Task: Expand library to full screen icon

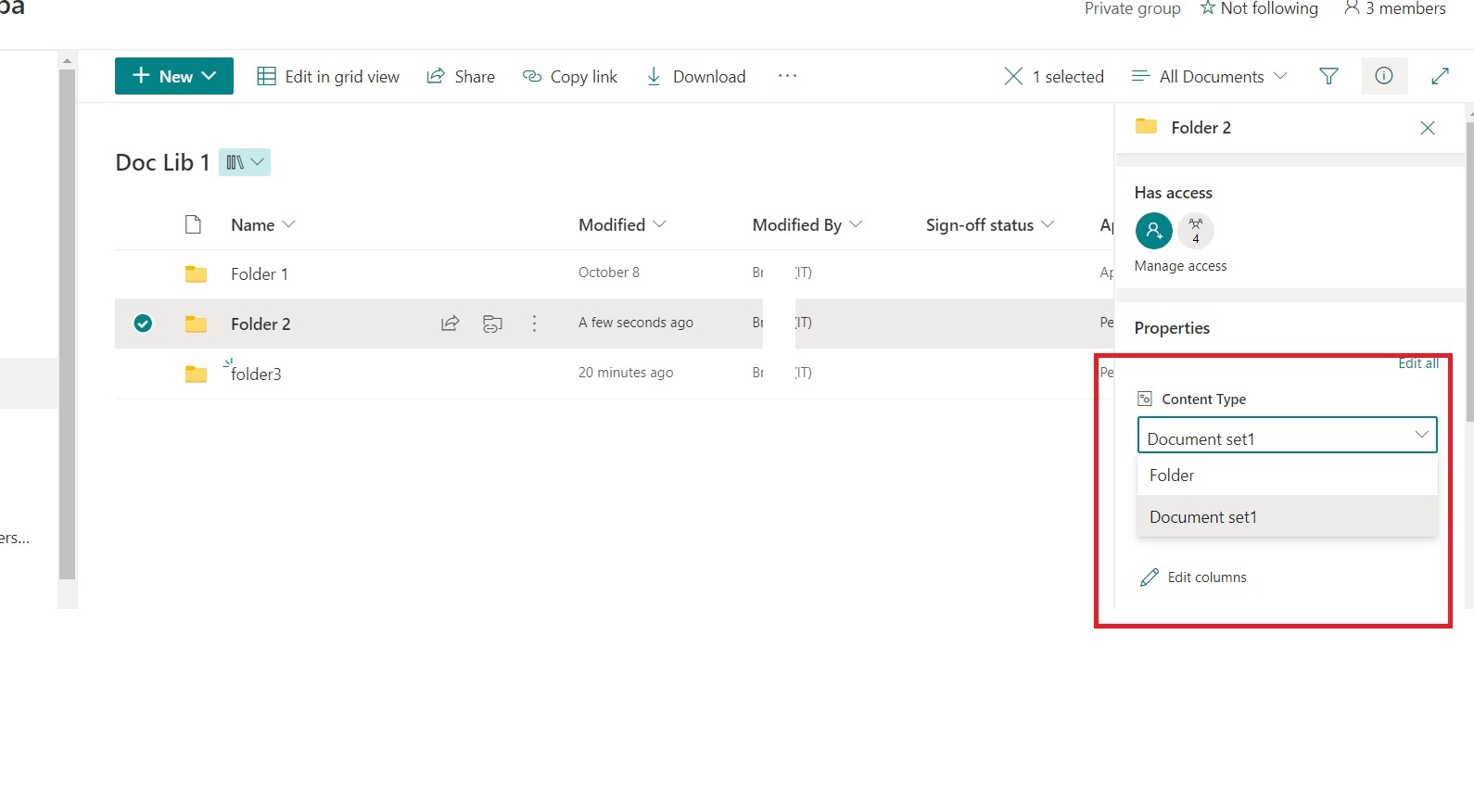Action: 1440,76
